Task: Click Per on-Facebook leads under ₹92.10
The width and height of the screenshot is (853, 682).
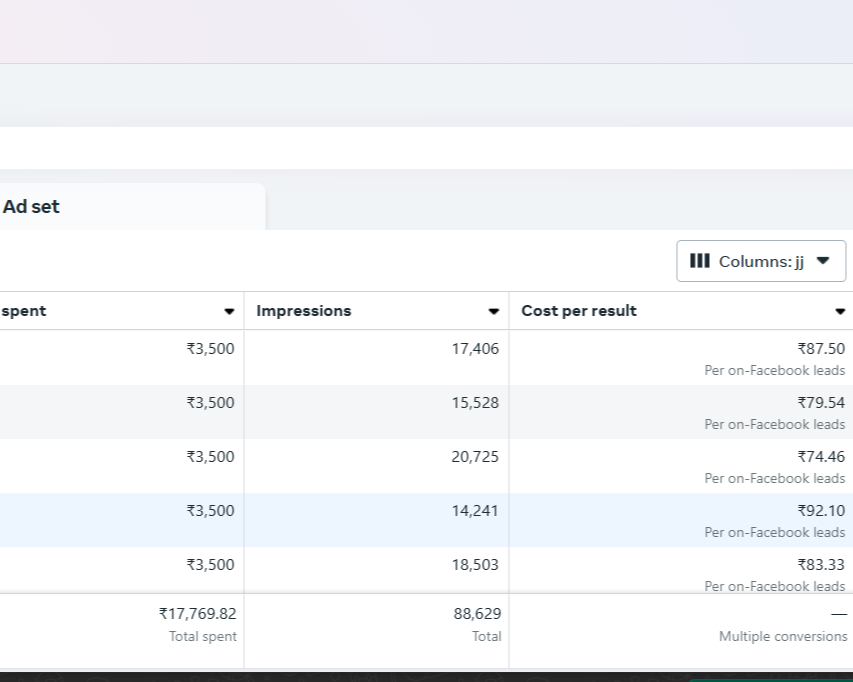Action: point(775,532)
